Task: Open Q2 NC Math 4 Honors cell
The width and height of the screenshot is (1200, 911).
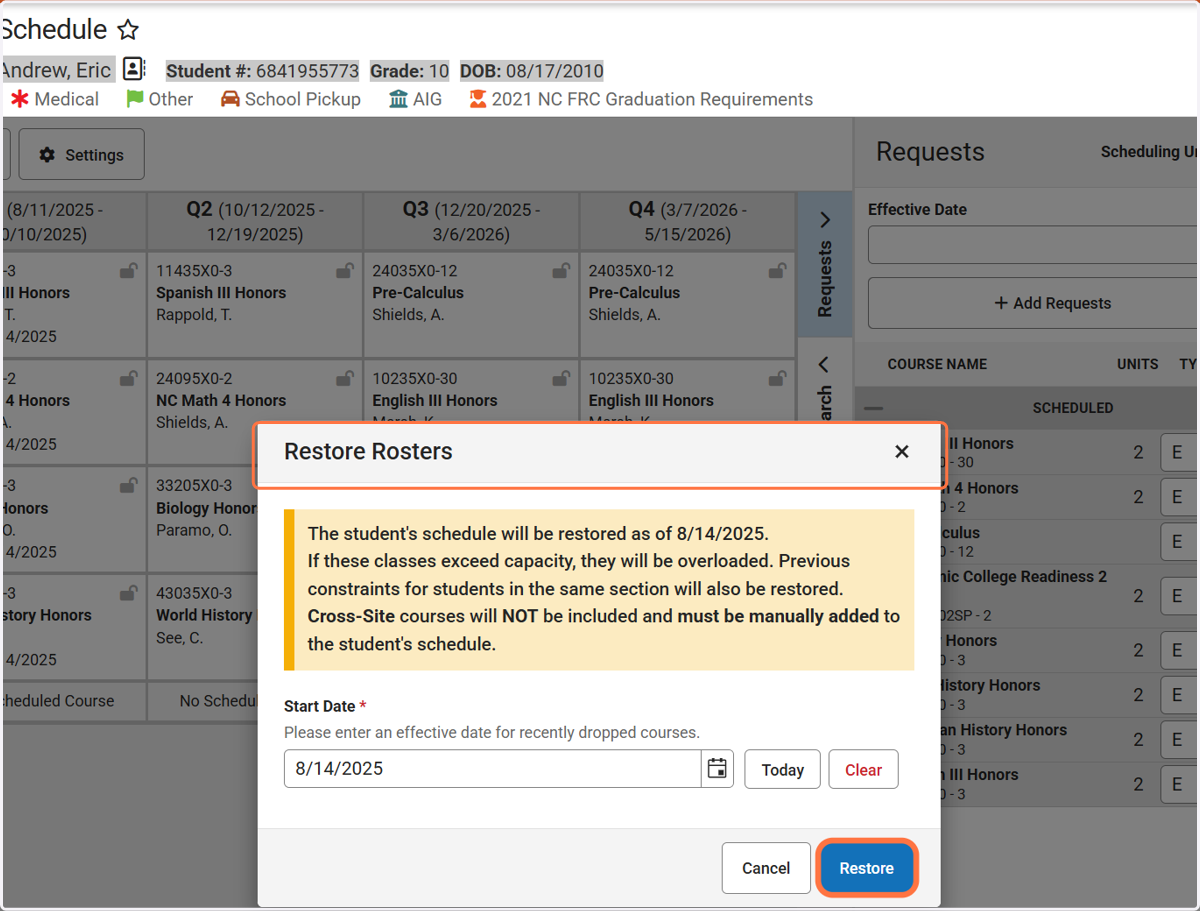Action: pyautogui.click(x=255, y=412)
